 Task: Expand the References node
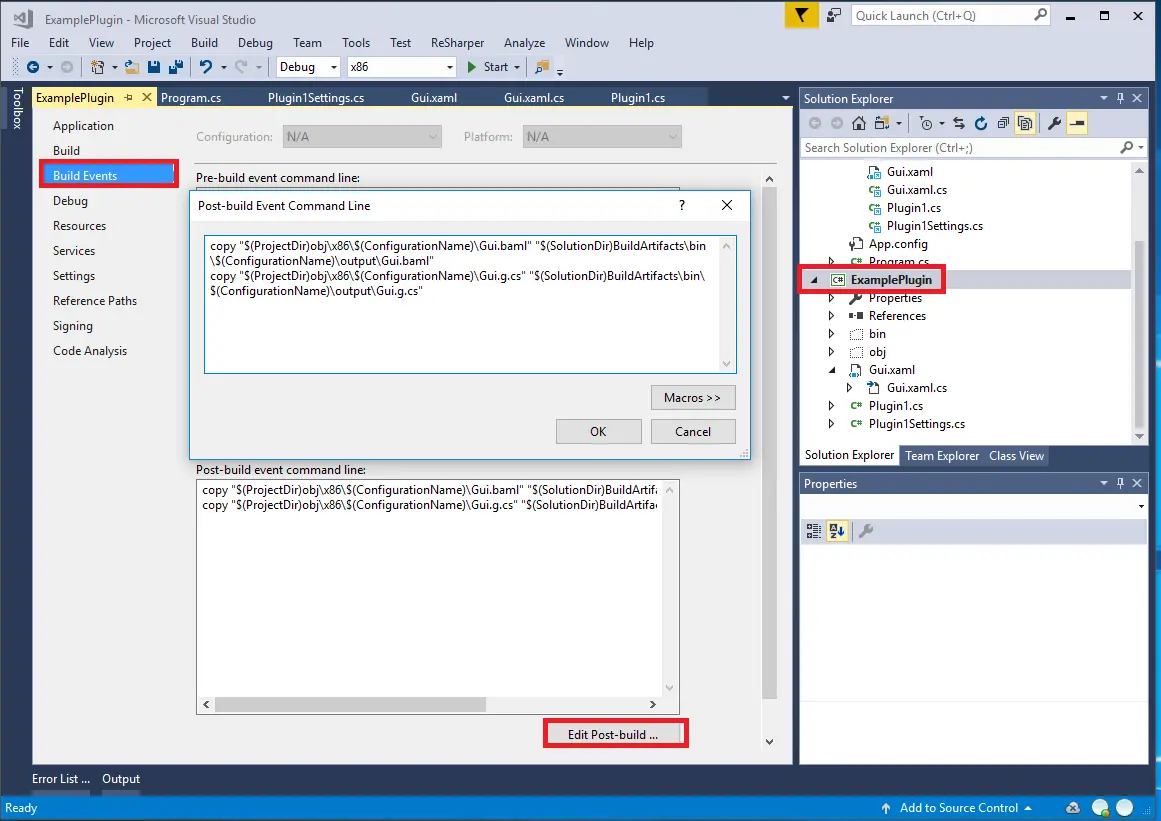point(832,316)
